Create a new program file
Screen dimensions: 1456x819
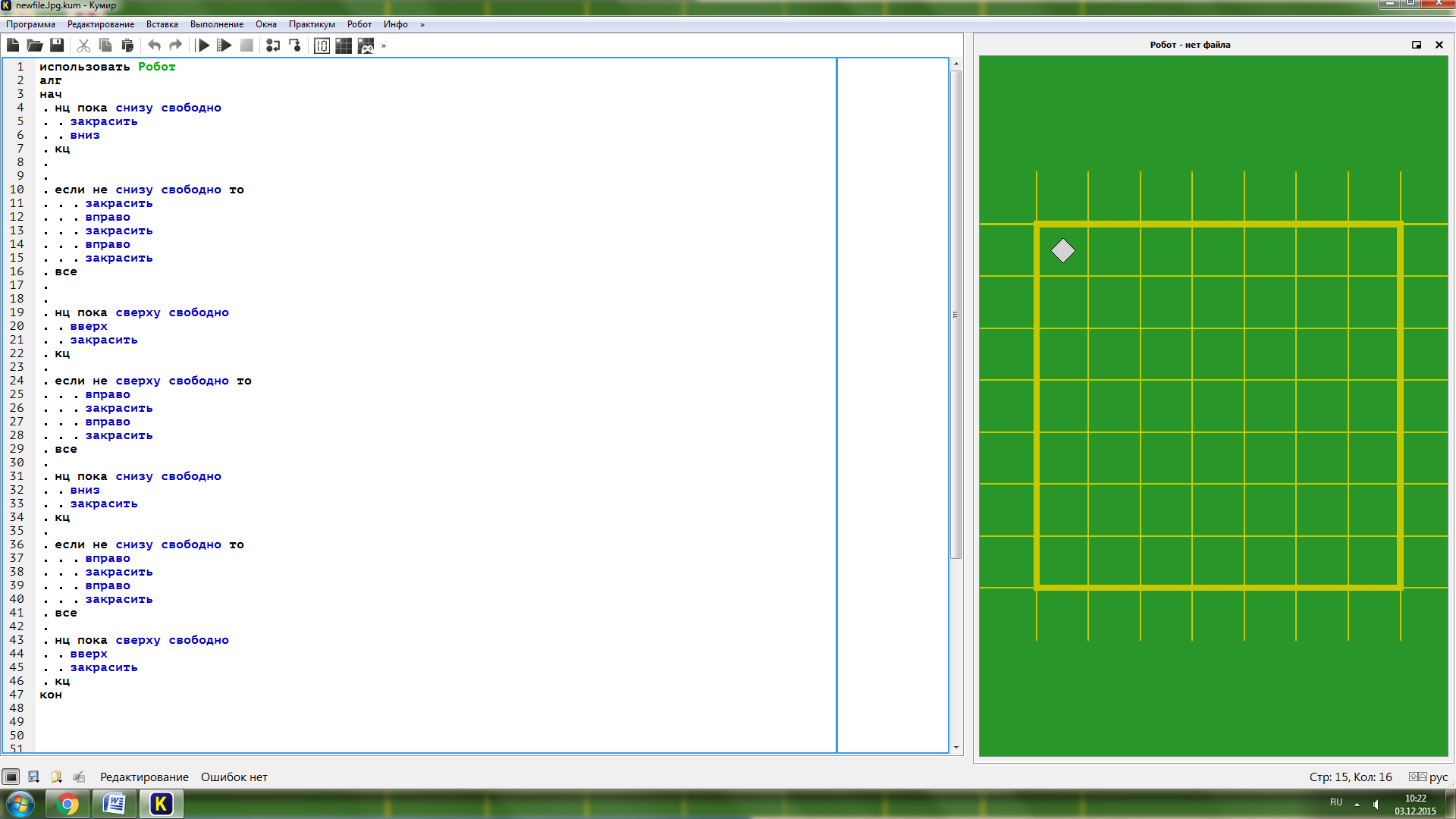pyautogui.click(x=13, y=45)
